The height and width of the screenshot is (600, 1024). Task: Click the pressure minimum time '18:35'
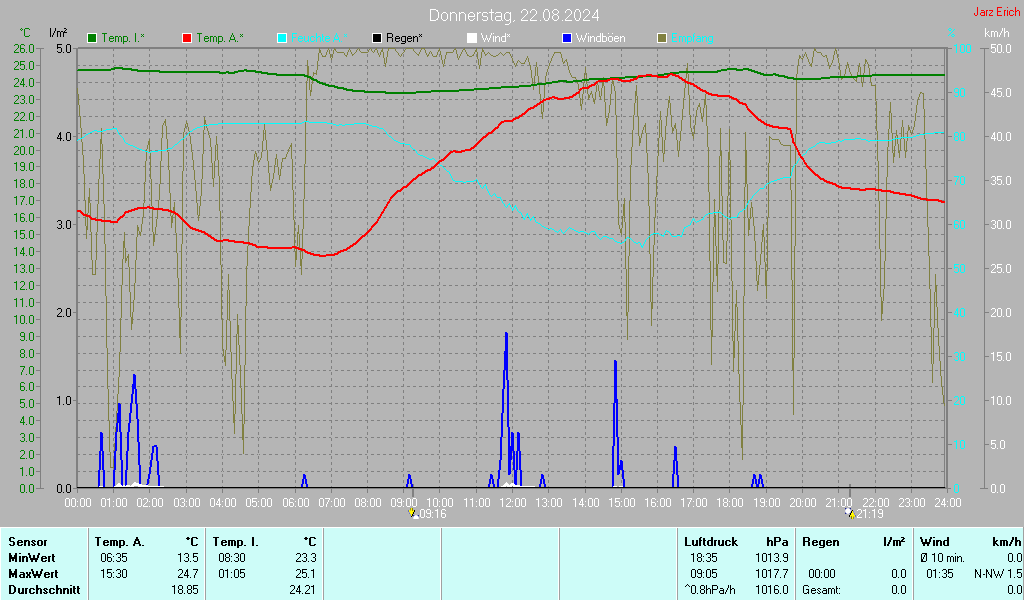point(703,558)
